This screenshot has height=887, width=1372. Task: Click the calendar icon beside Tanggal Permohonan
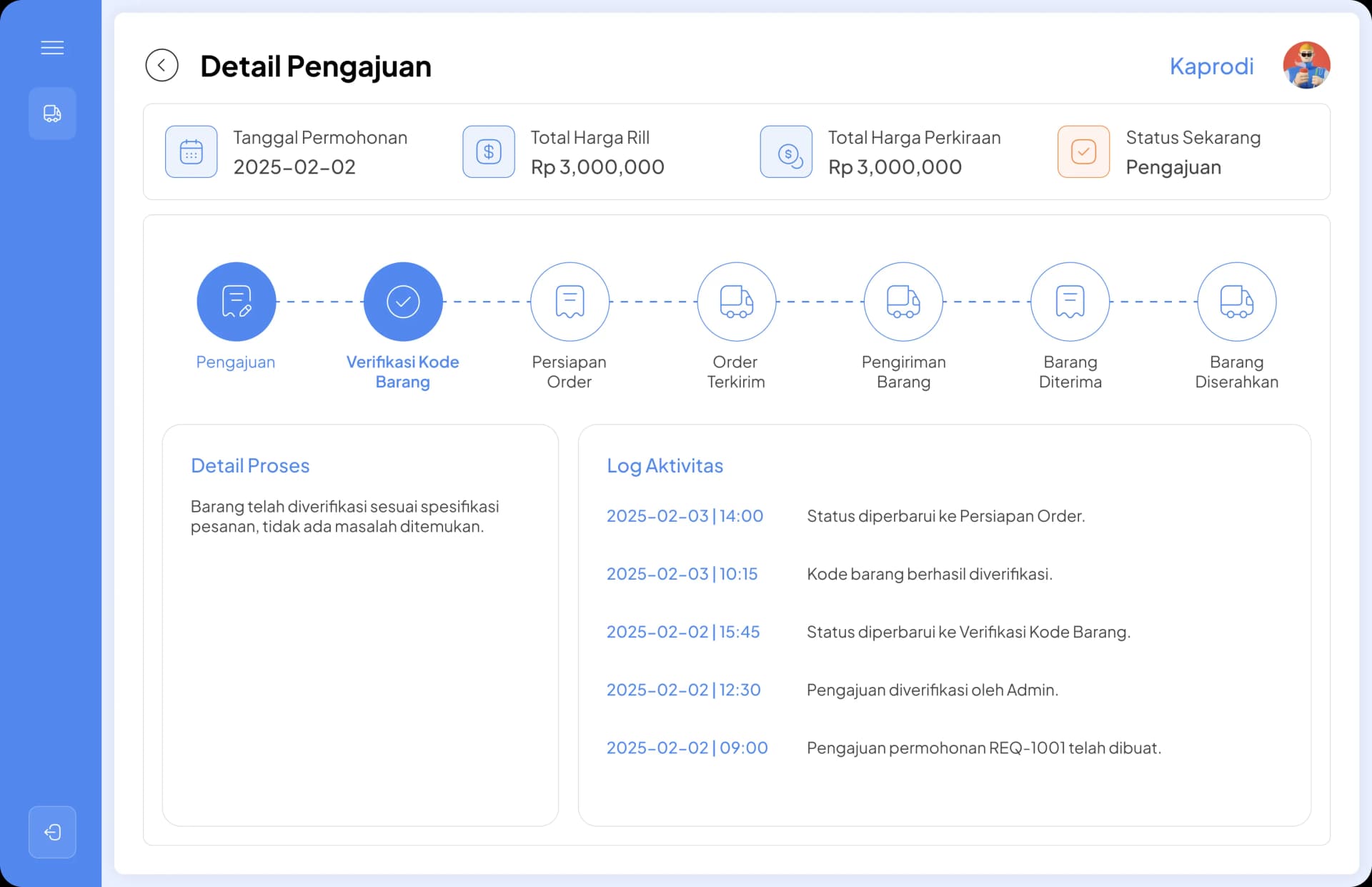tap(192, 152)
